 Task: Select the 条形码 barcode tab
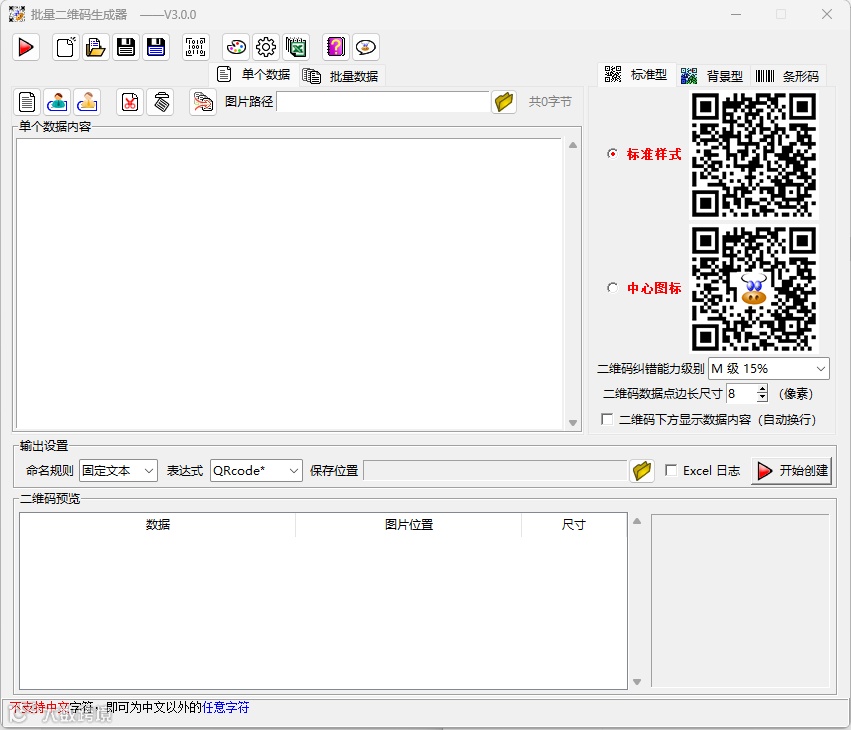click(788, 76)
